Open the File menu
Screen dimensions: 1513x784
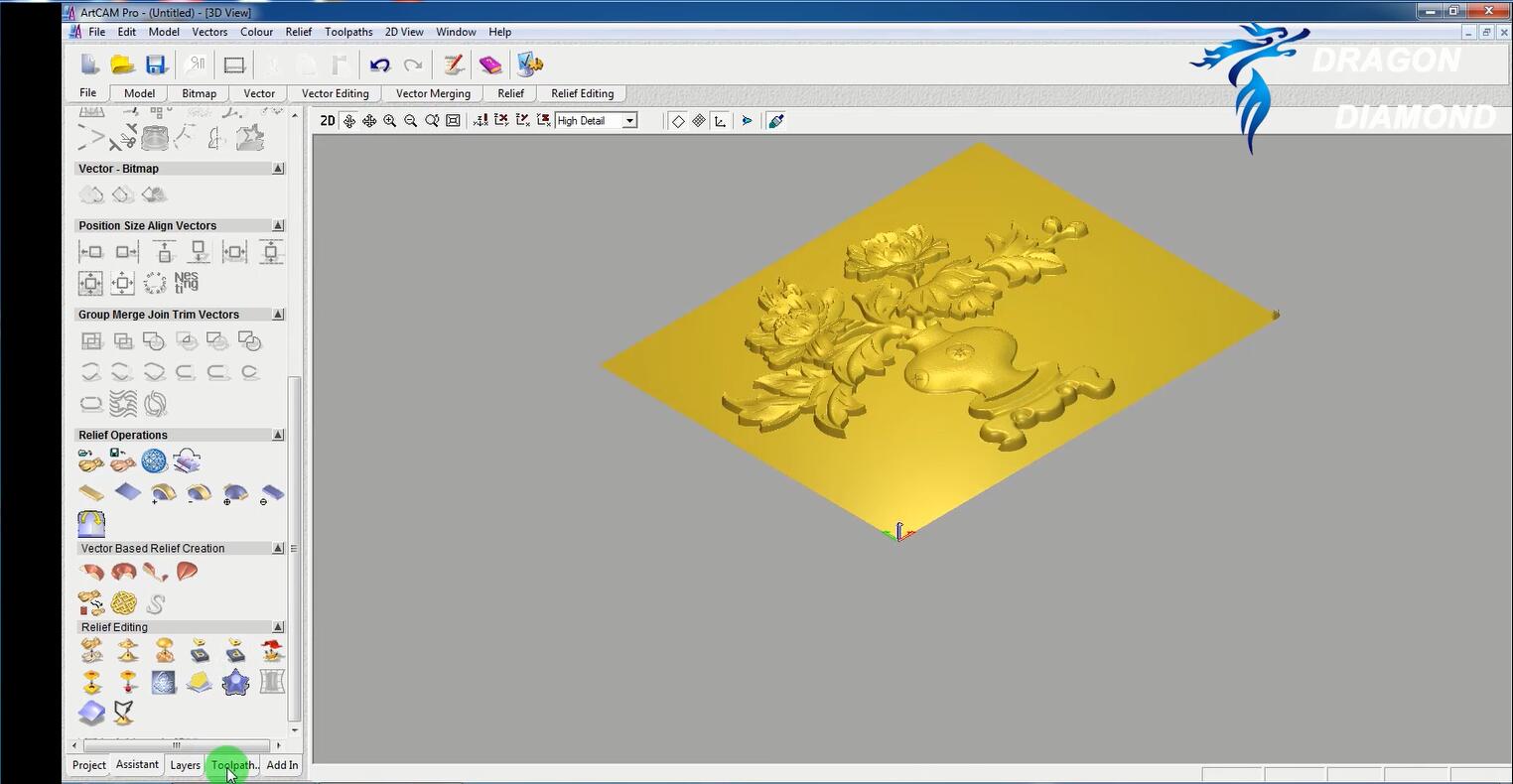pyautogui.click(x=96, y=32)
